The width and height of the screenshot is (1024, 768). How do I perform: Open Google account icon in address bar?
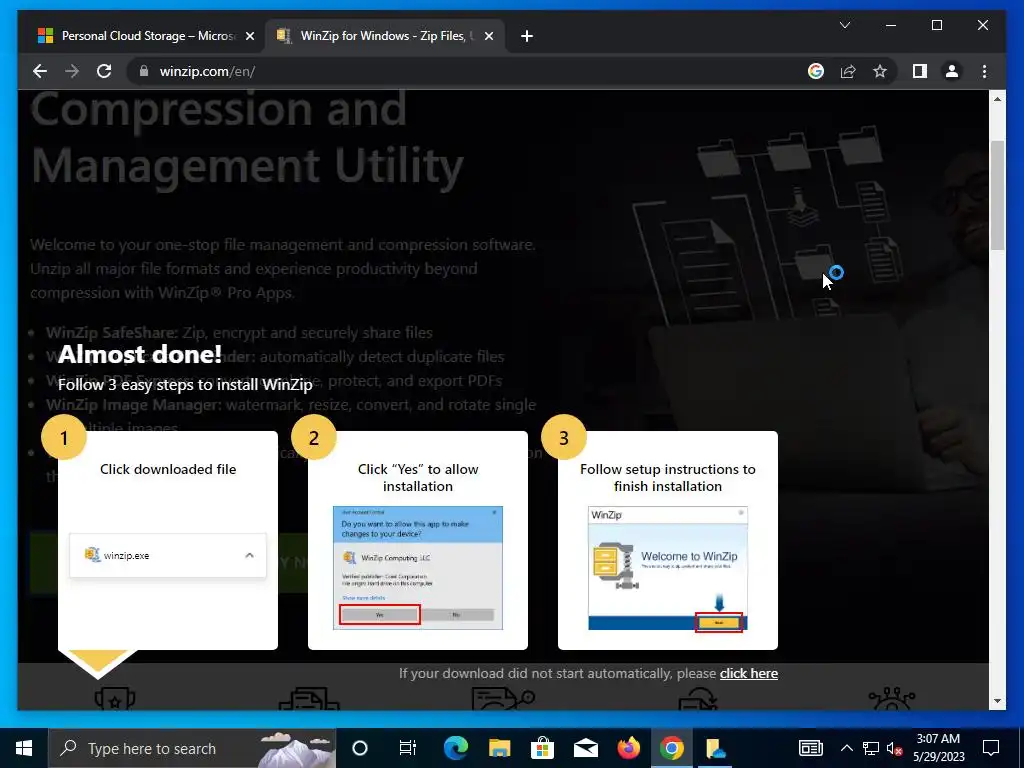(816, 71)
